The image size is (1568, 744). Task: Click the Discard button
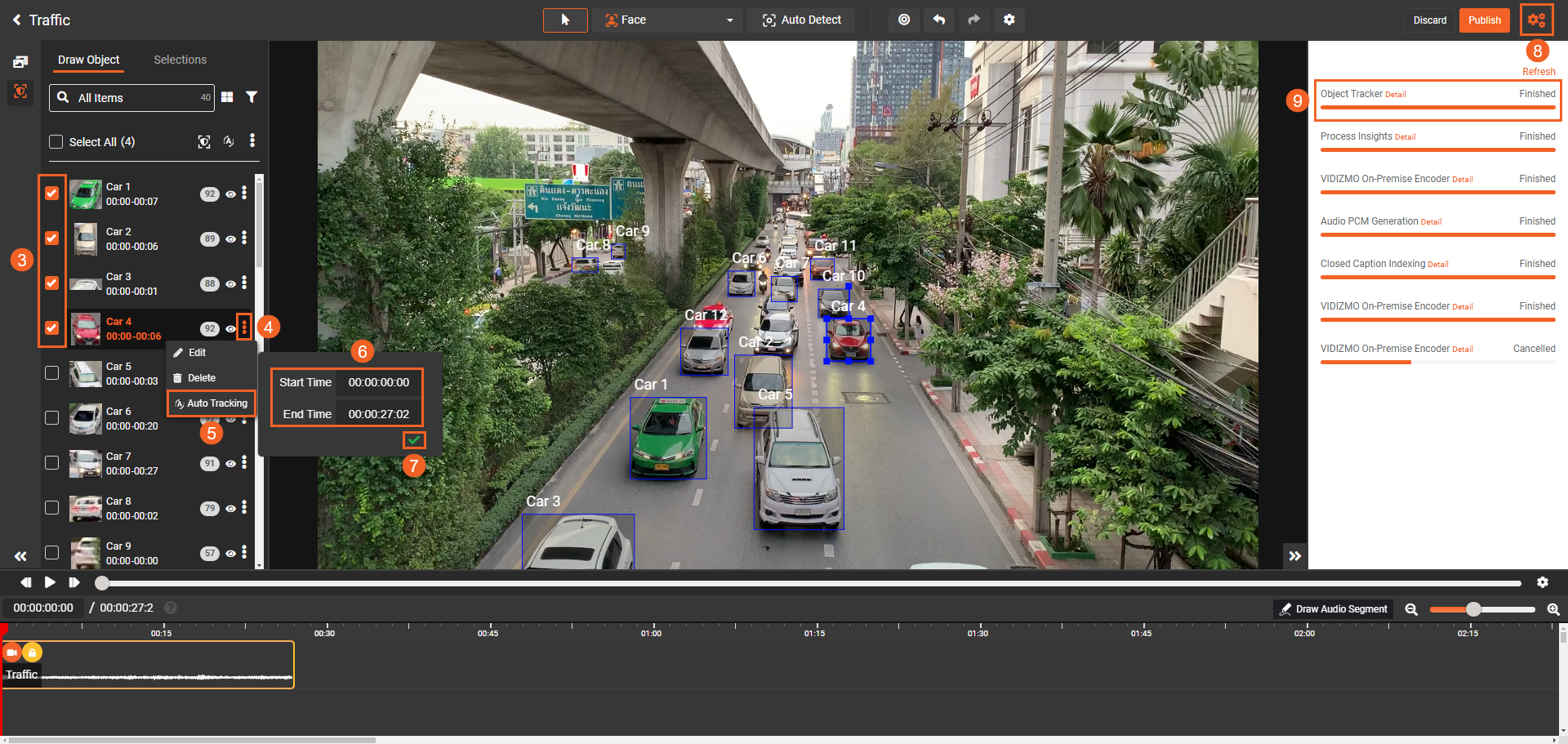1429,20
